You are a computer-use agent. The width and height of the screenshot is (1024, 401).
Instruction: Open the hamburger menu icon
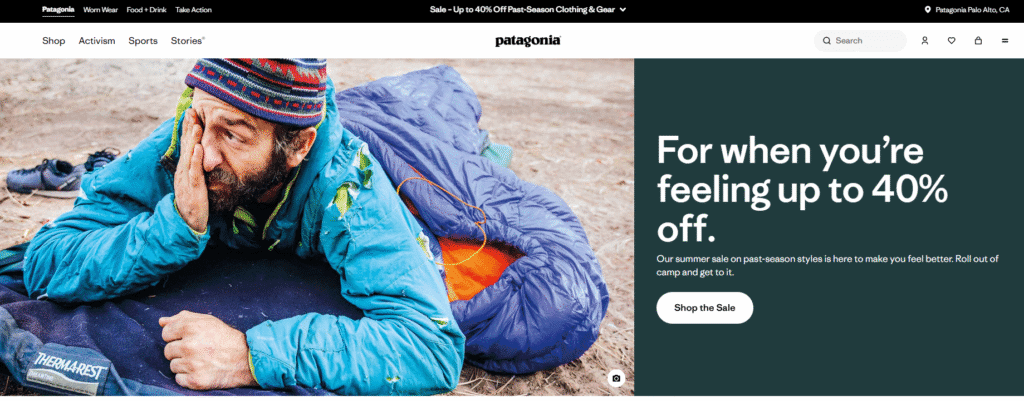pyautogui.click(x=1004, y=40)
